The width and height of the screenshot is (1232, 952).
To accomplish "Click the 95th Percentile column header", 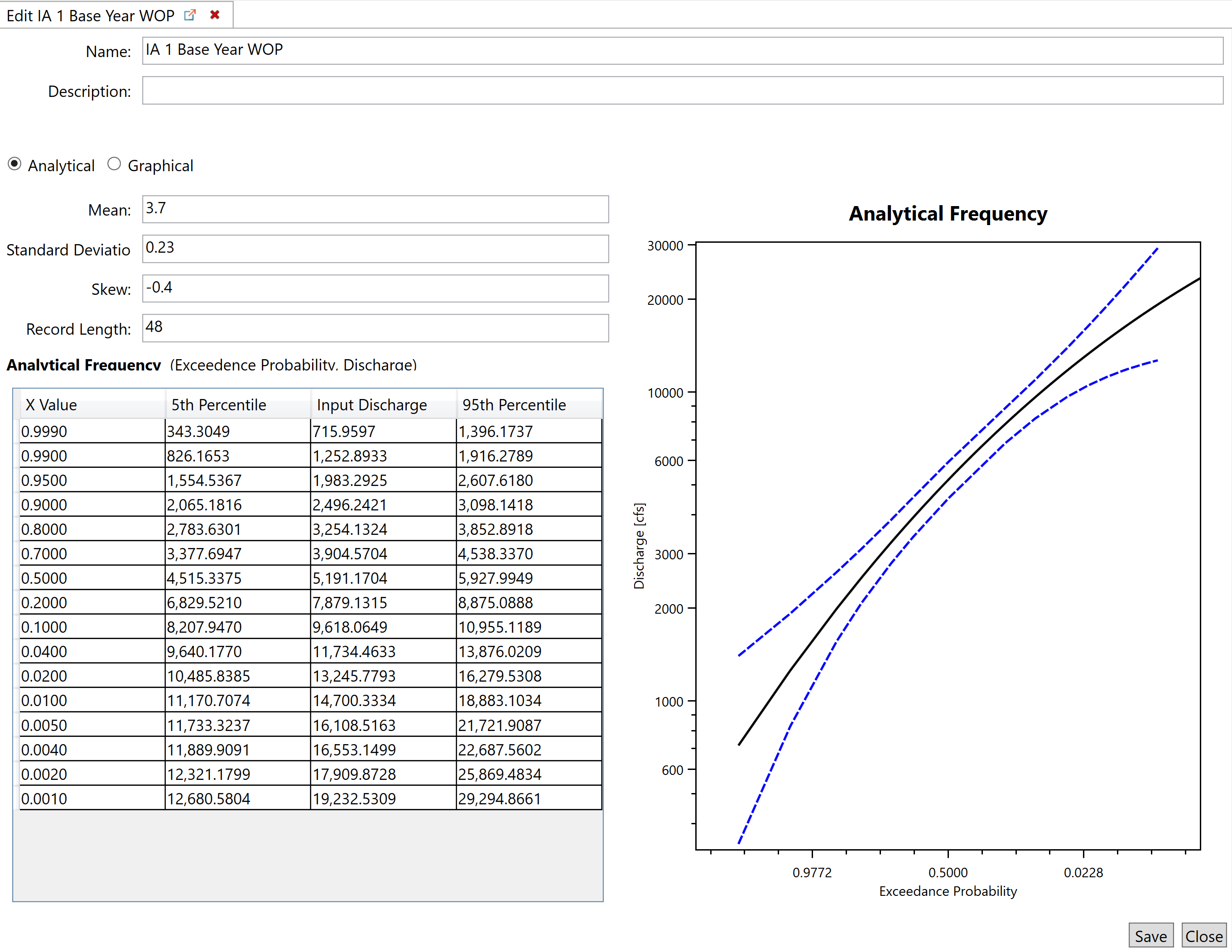I will coord(529,404).
